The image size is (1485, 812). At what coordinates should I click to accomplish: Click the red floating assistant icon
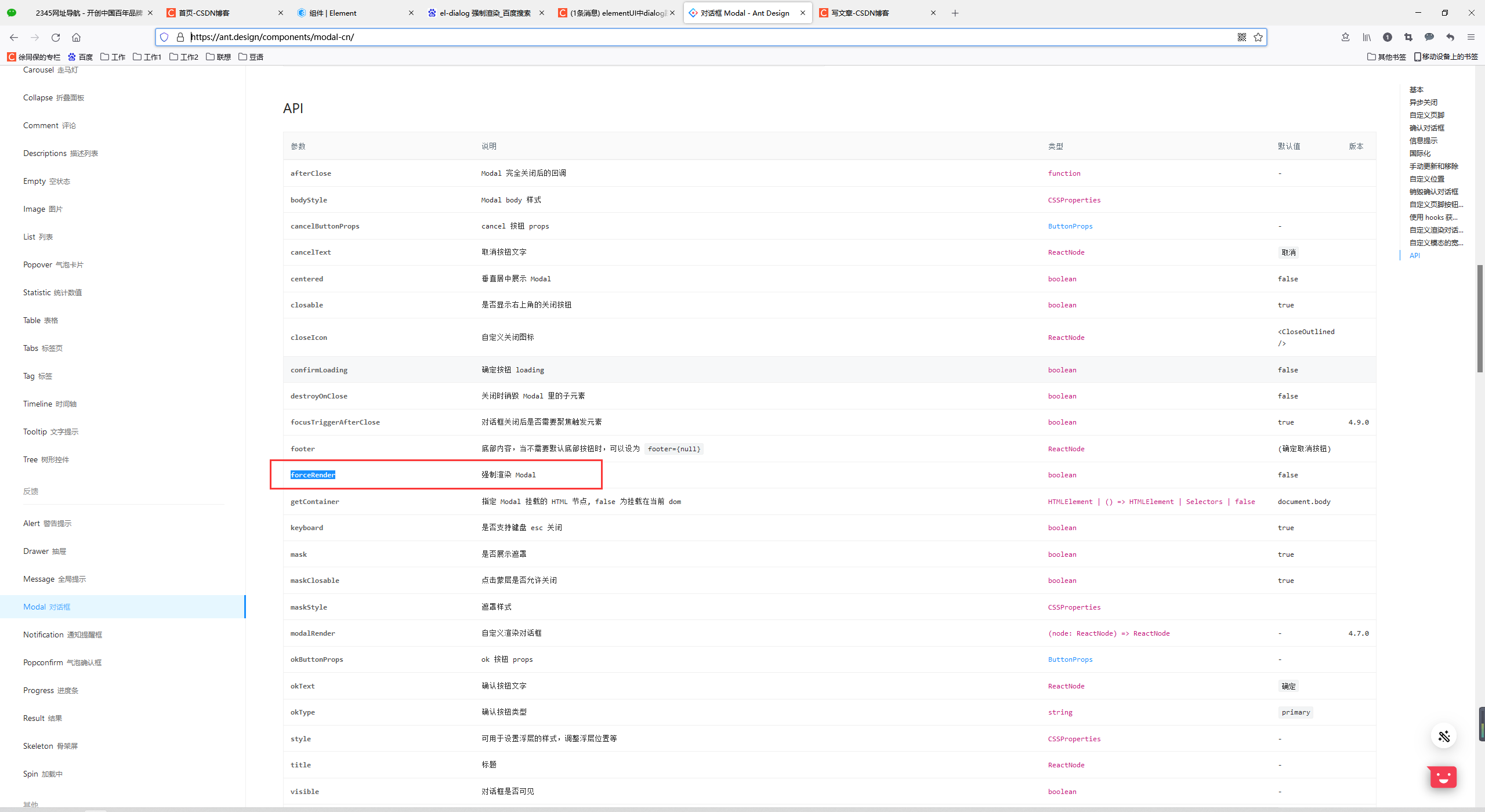click(x=1443, y=777)
